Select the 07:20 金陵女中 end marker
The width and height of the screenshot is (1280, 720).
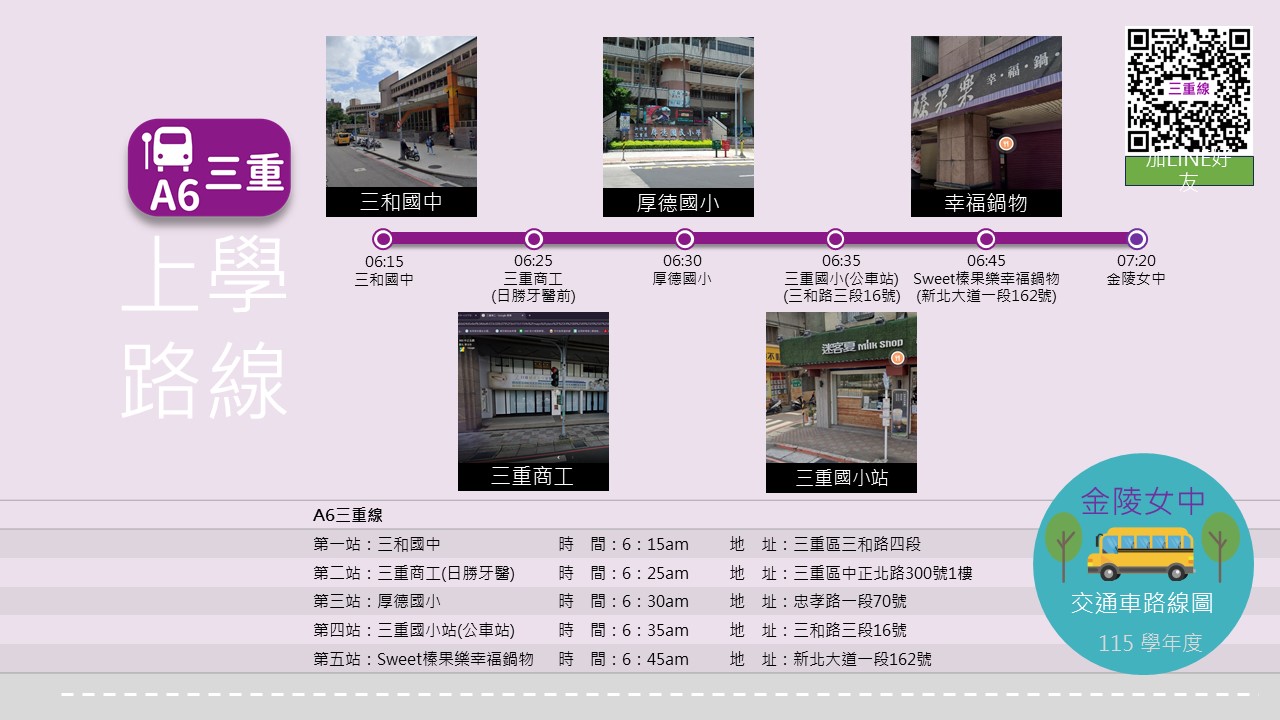tap(1137, 239)
